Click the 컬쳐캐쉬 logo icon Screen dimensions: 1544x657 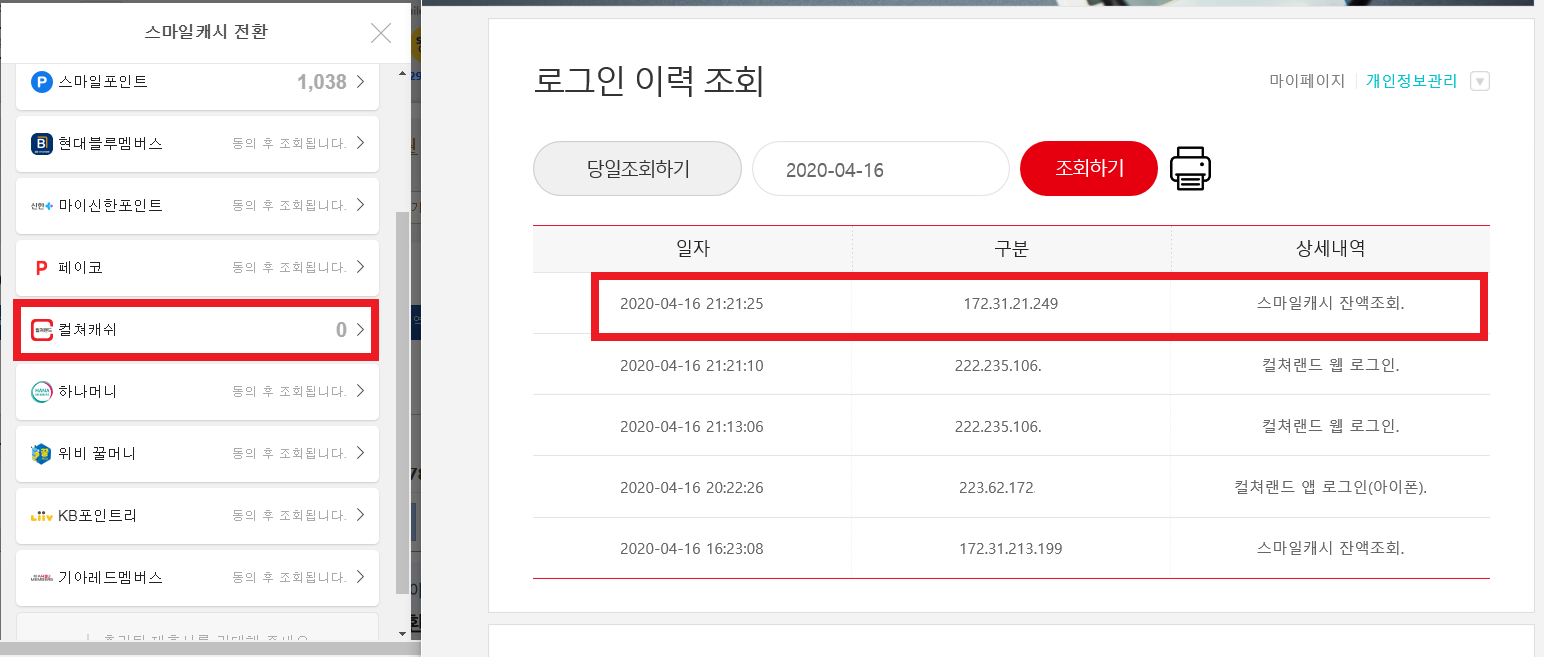(x=41, y=330)
